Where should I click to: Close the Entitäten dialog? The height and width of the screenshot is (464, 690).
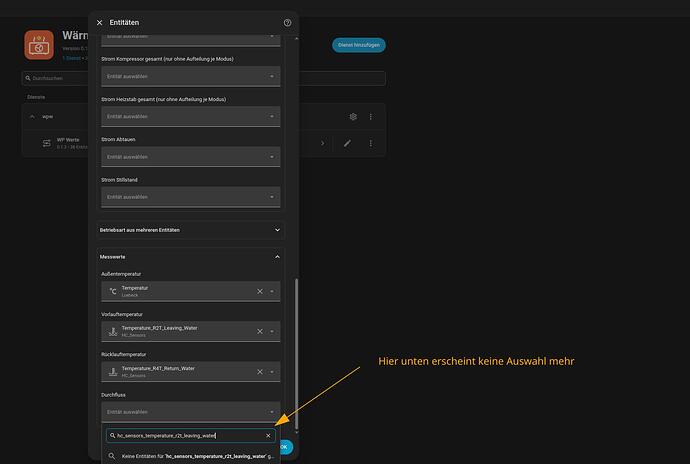(99, 22)
